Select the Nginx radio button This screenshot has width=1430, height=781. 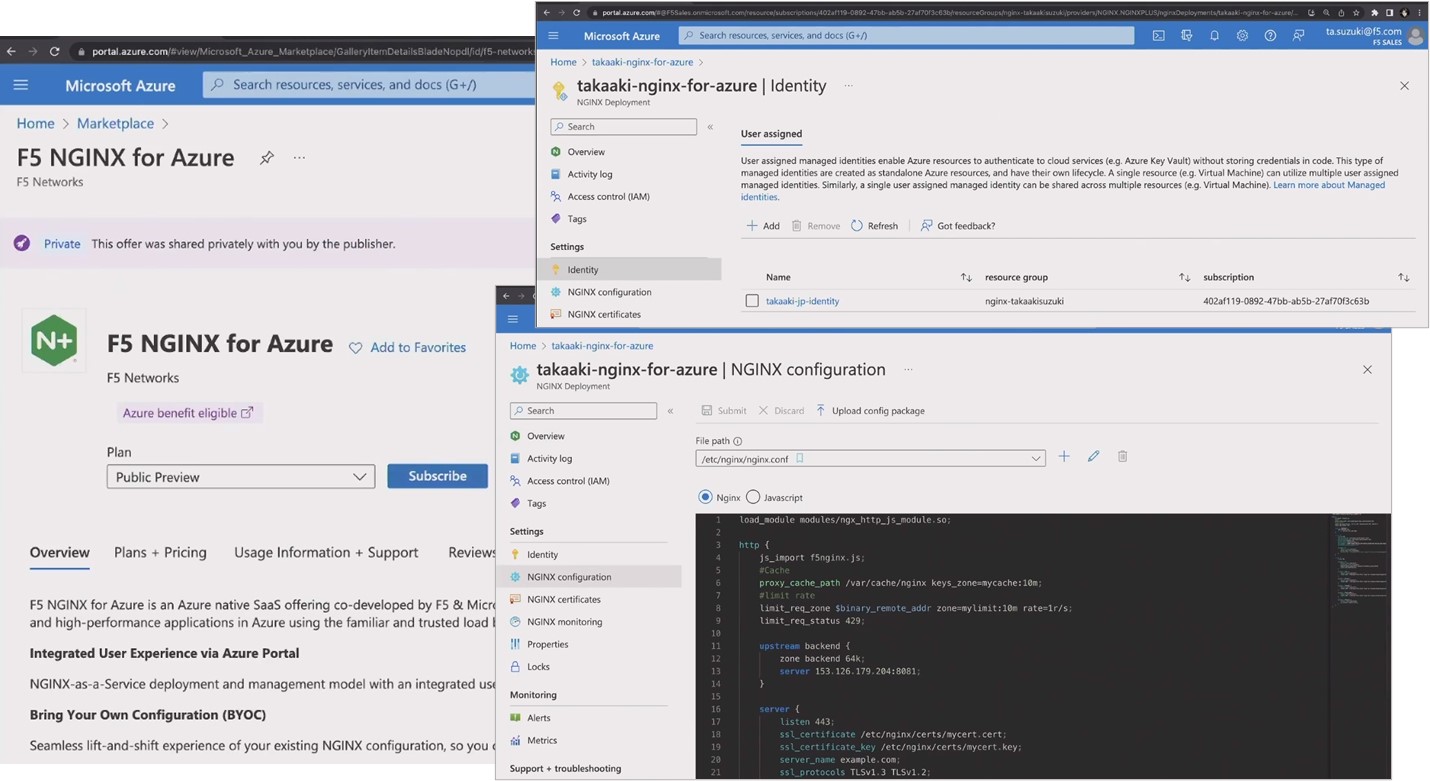pos(705,497)
